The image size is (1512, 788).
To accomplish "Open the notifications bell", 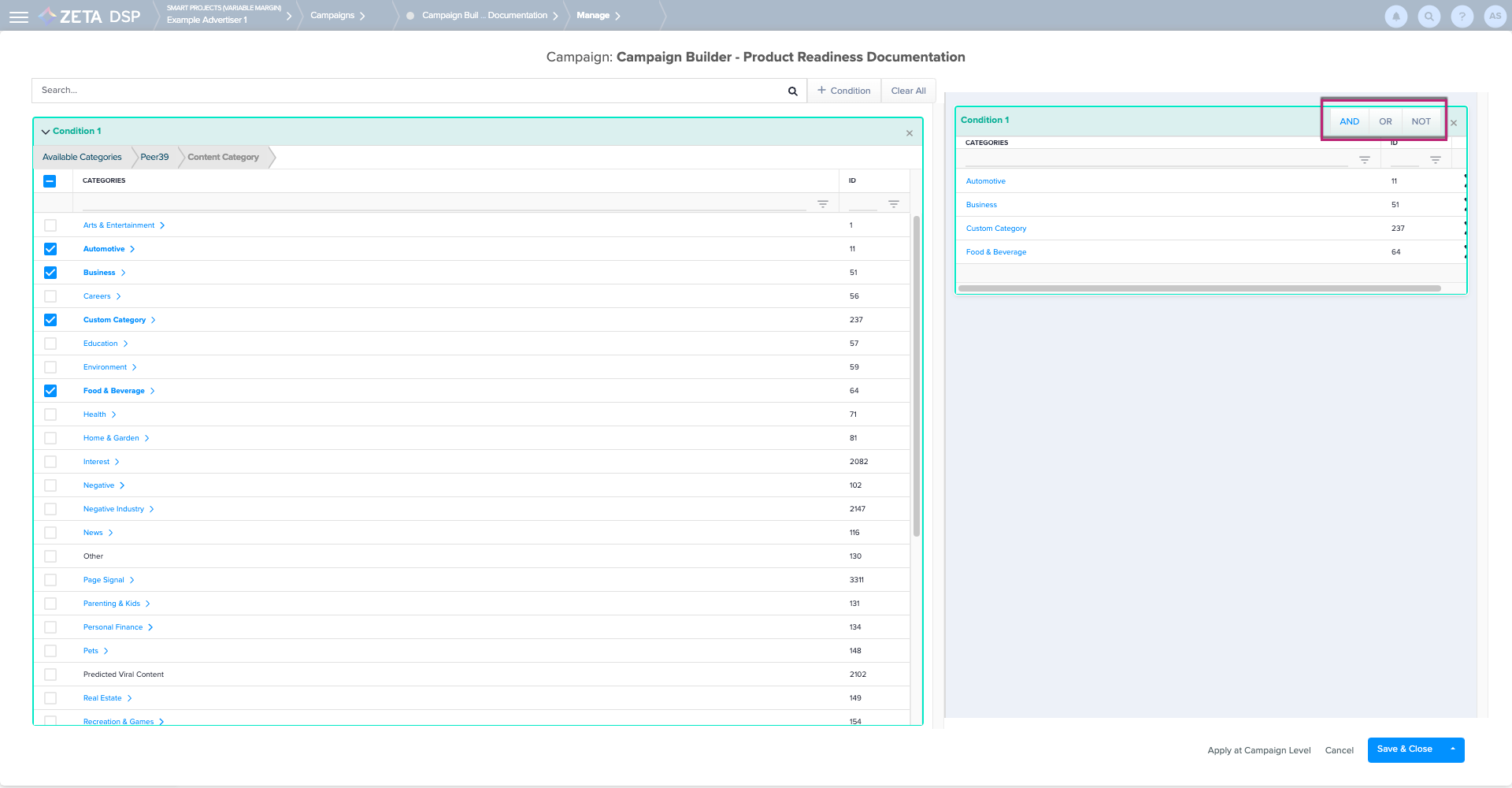I will (x=1395, y=16).
